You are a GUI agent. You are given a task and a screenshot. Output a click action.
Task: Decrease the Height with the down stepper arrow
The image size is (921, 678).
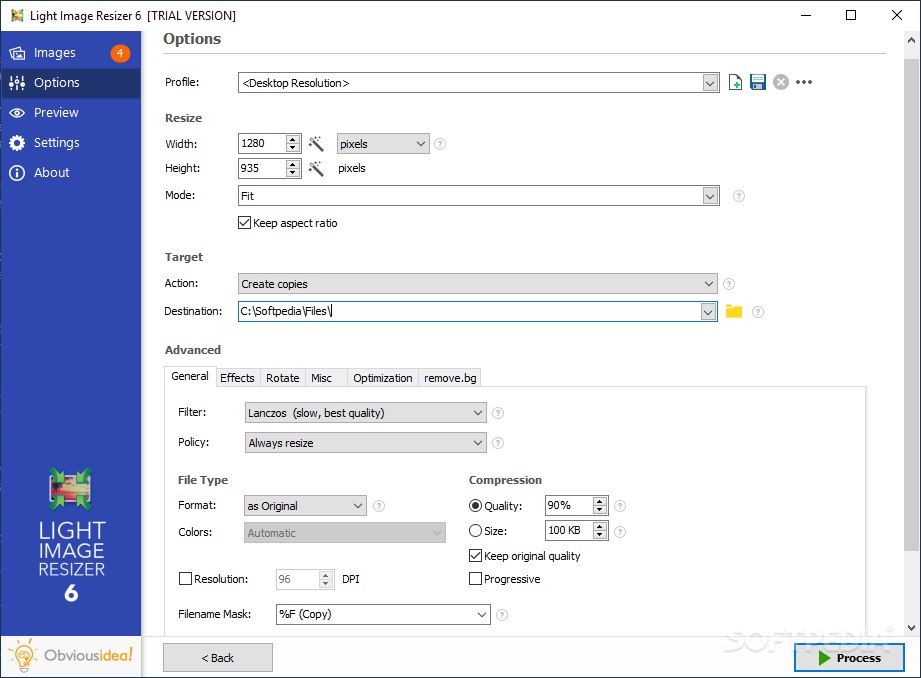(293, 173)
